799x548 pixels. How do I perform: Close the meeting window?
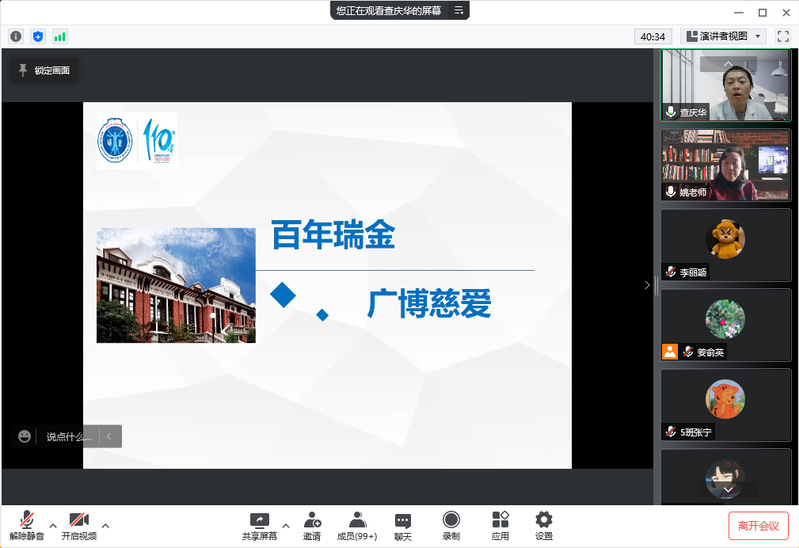click(x=786, y=12)
